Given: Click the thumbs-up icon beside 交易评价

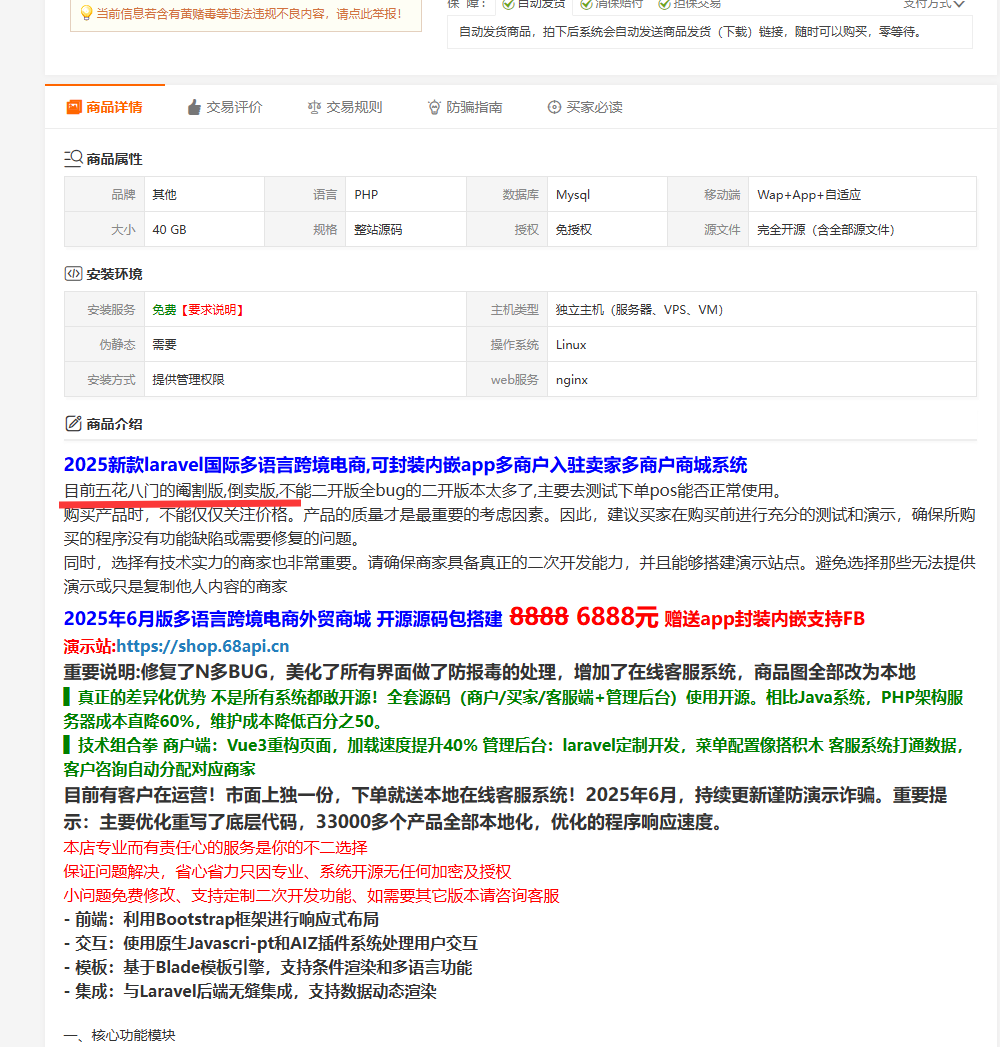Looking at the screenshot, I should [194, 107].
